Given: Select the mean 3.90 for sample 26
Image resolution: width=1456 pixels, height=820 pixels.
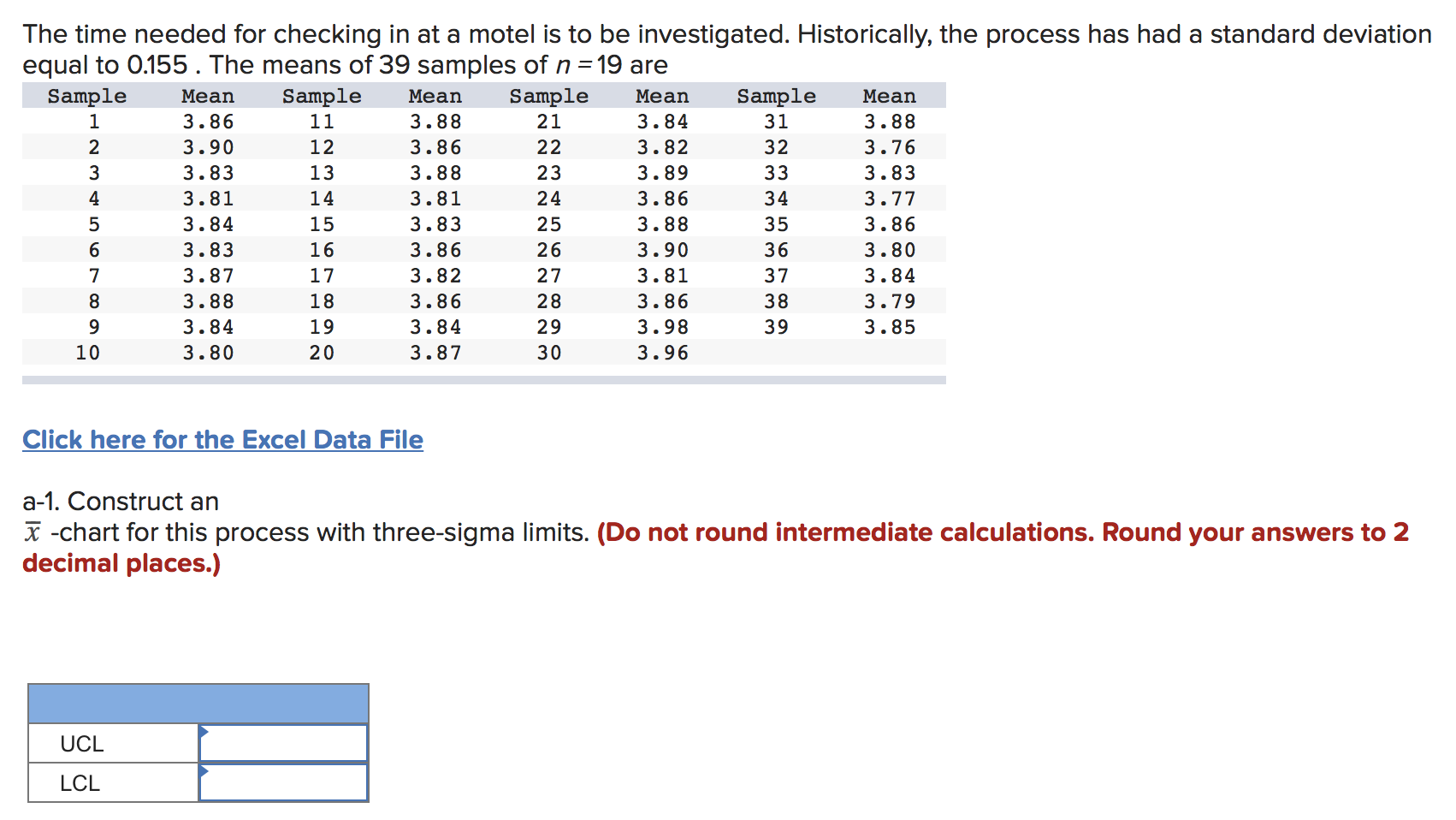Looking at the screenshot, I should [x=662, y=249].
